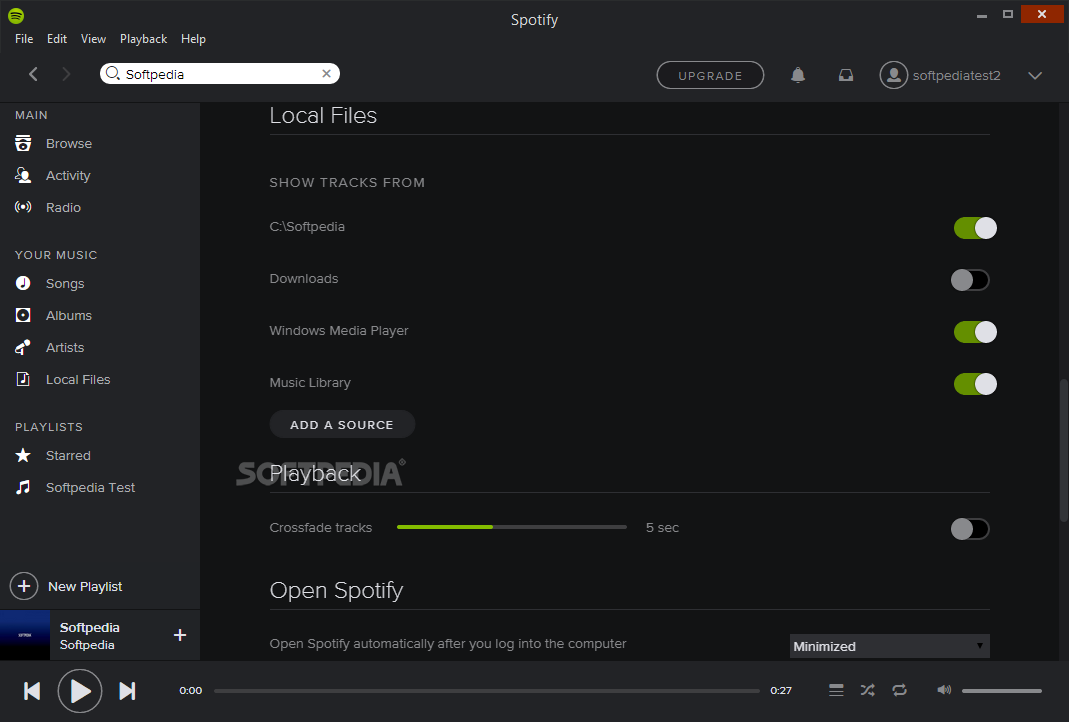This screenshot has height=722, width=1069.
Task: Click Softpedia track title in now playing
Action: click(89, 627)
